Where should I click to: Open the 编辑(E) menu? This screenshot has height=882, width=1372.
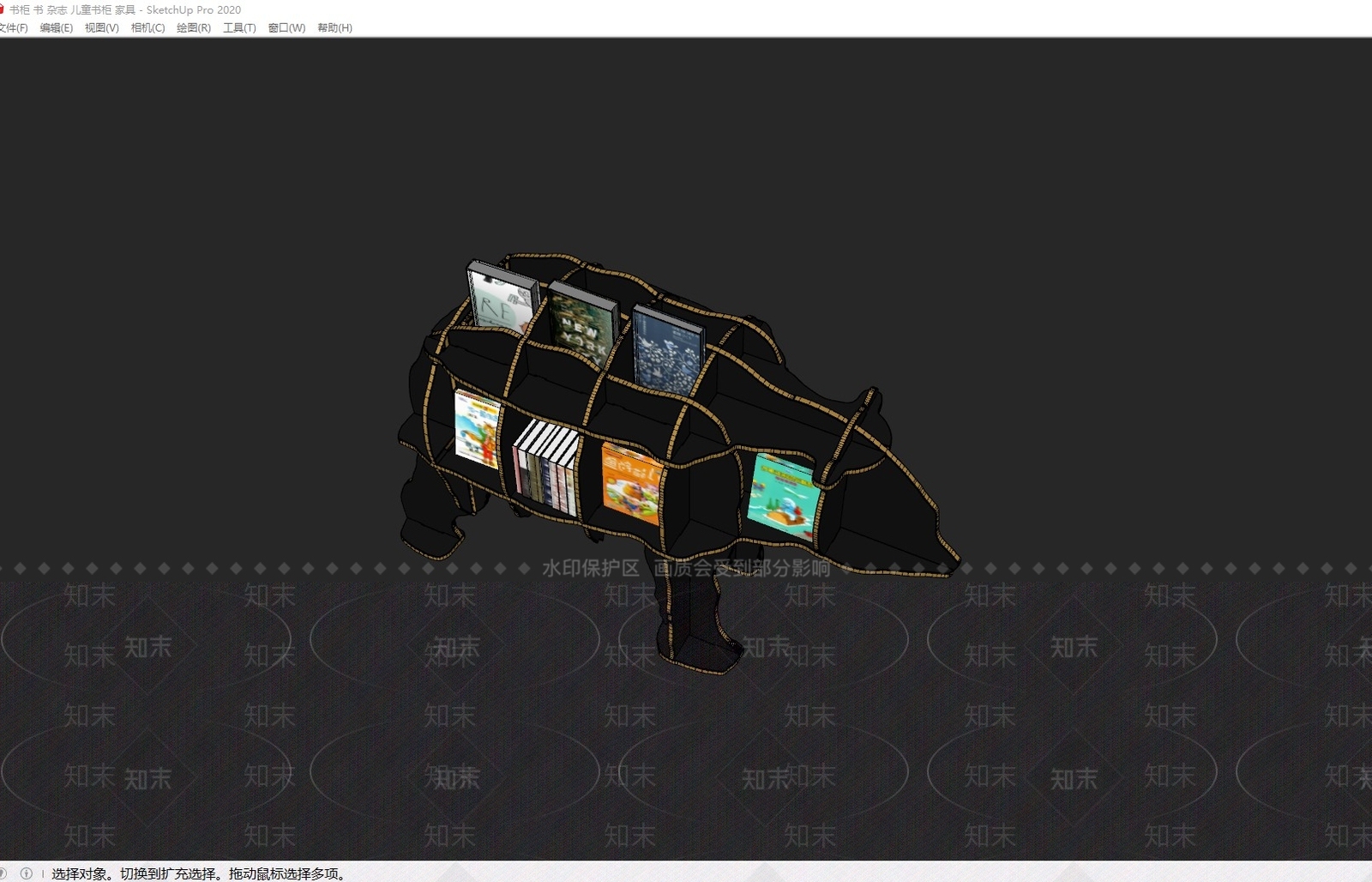click(56, 27)
